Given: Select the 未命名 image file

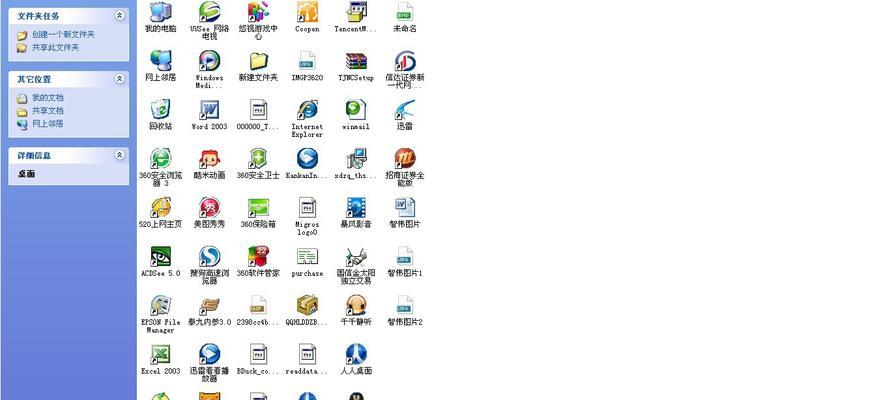Looking at the screenshot, I should (405, 12).
